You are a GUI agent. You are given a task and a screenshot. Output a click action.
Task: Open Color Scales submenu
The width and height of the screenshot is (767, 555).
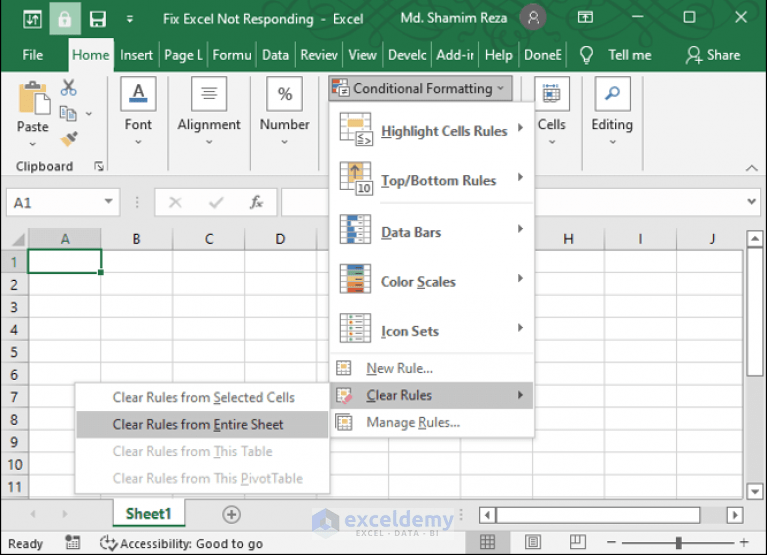pos(432,281)
